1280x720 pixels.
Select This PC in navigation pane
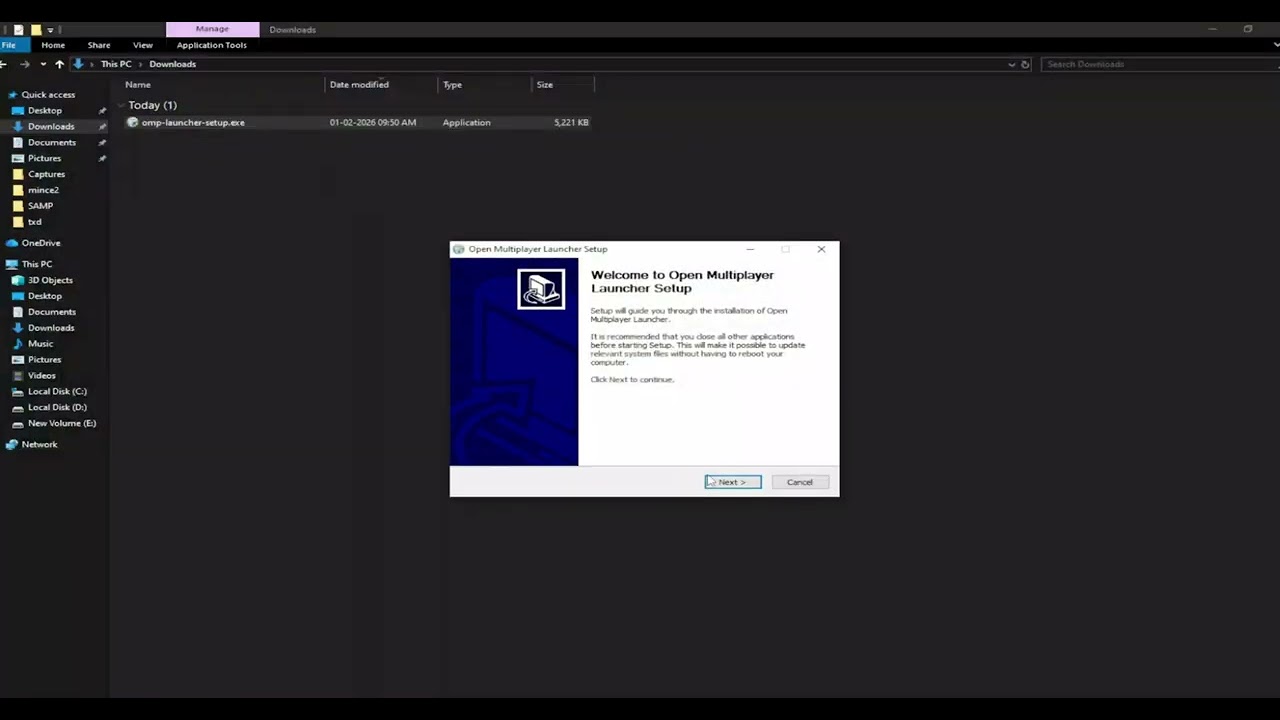tap(37, 265)
